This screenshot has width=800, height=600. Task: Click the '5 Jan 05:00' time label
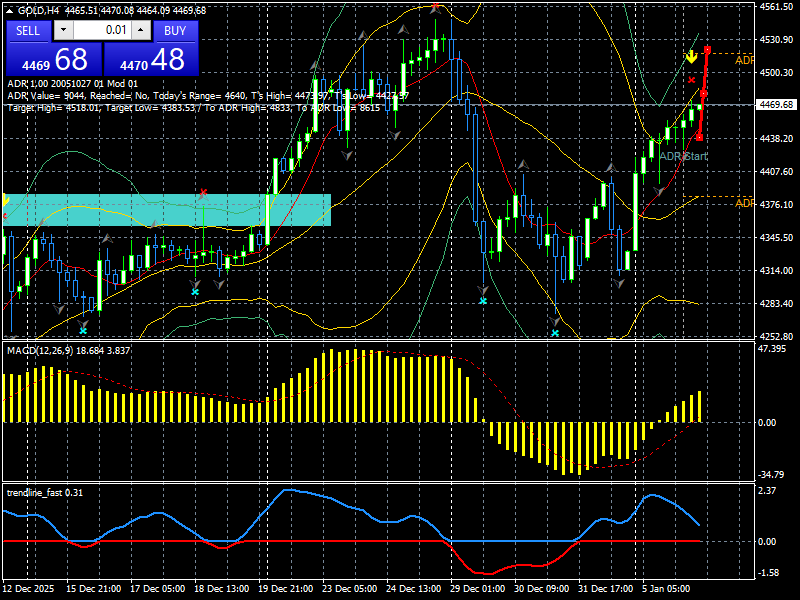[666, 589]
